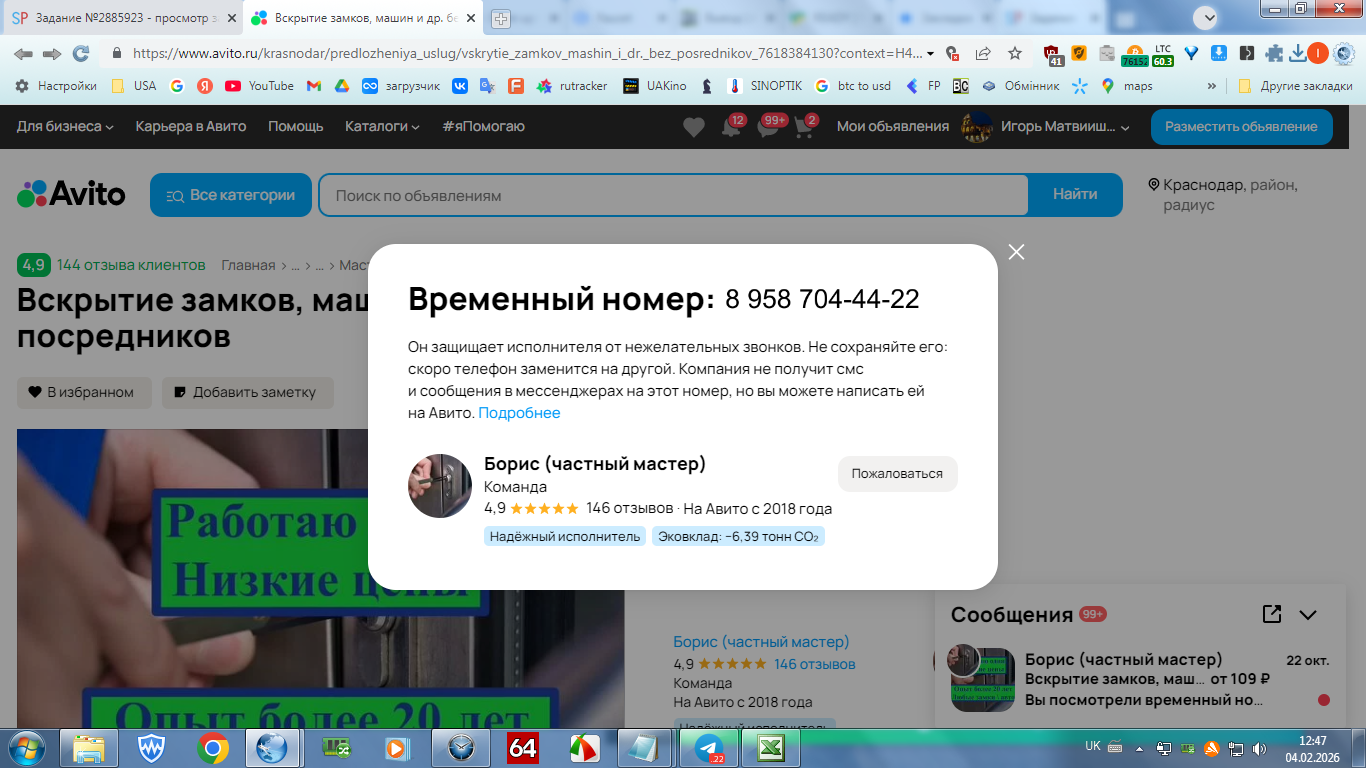This screenshot has height=768, width=1366.
Task: Select the Вскрытие замков browser tab
Action: pos(363,18)
